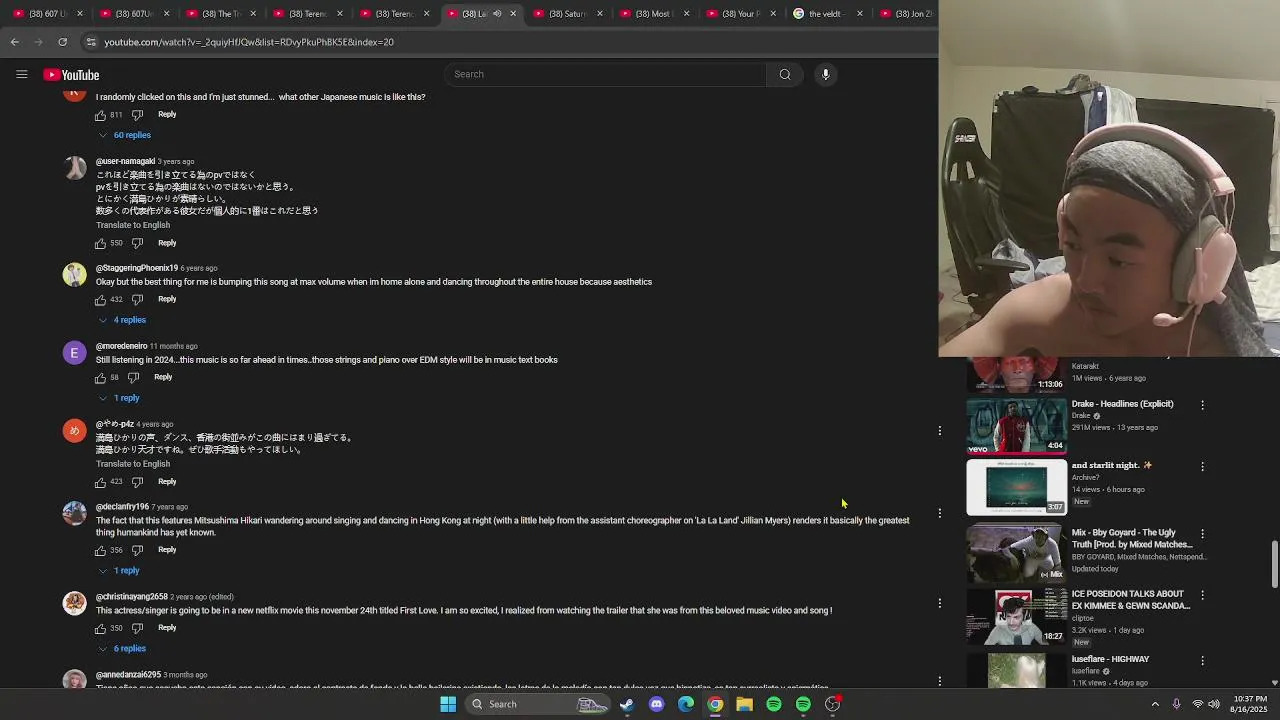Dislike the @StaggeringPhoenix19 comment
This screenshot has height=720, width=1280.
(x=137, y=300)
